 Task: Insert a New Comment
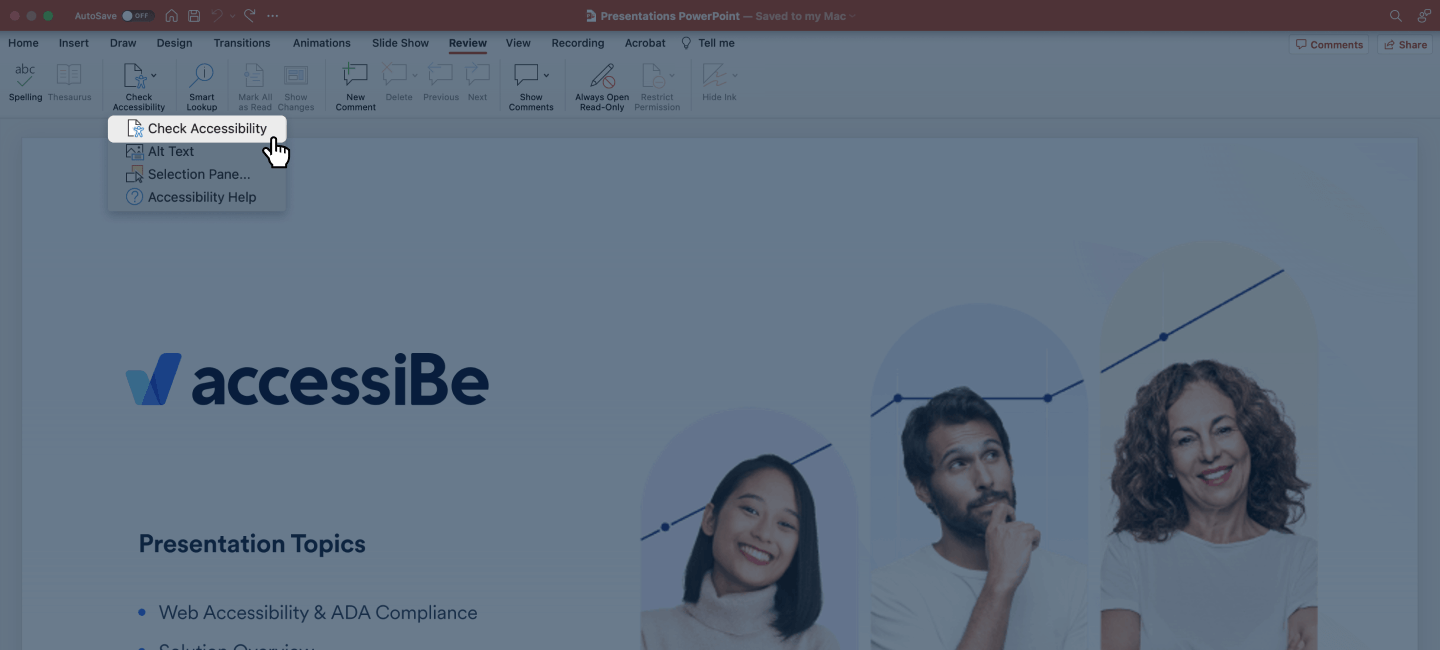point(355,77)
